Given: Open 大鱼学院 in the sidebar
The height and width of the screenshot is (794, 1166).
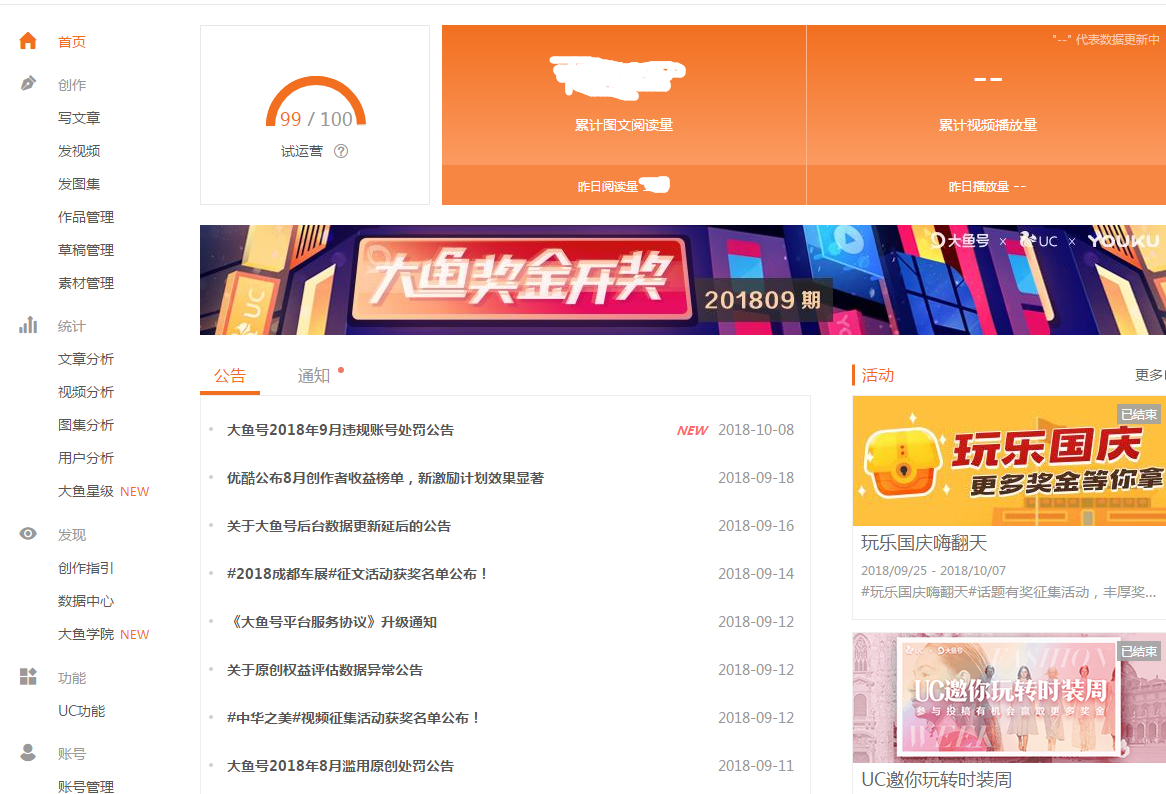Looking at the screenshot, I should coord(86,634).
